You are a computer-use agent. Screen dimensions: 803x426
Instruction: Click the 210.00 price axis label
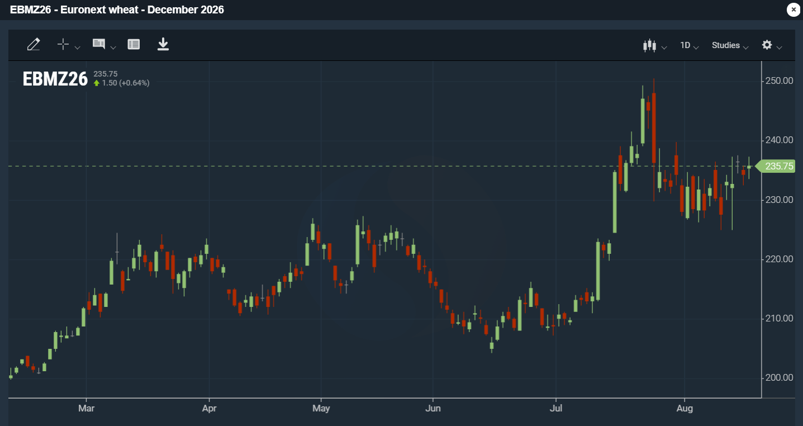pyautogui.click(x=779, y=318)
